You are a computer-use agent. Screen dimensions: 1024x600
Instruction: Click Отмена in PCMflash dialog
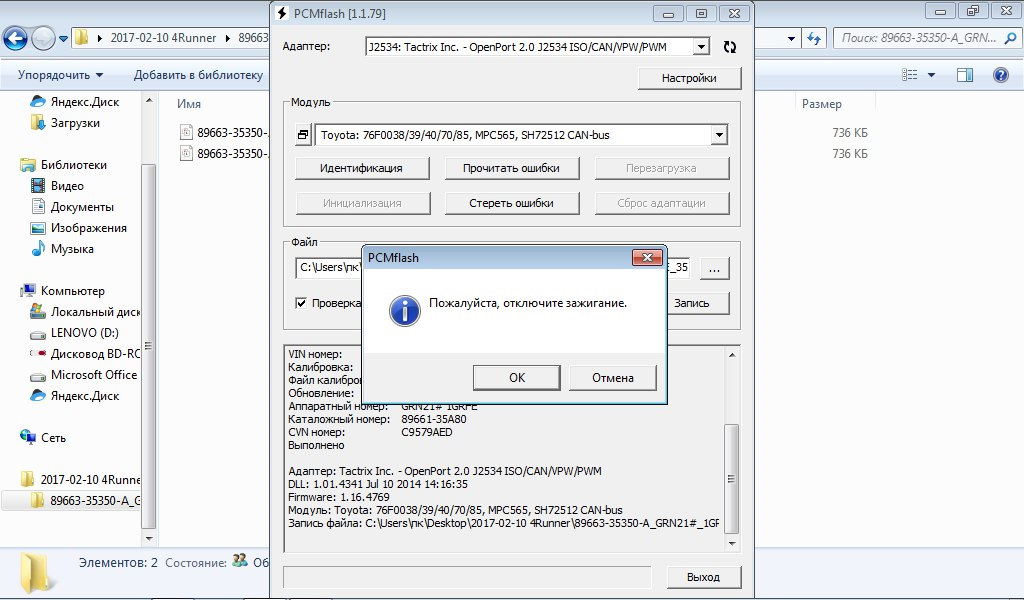[613, 377]
